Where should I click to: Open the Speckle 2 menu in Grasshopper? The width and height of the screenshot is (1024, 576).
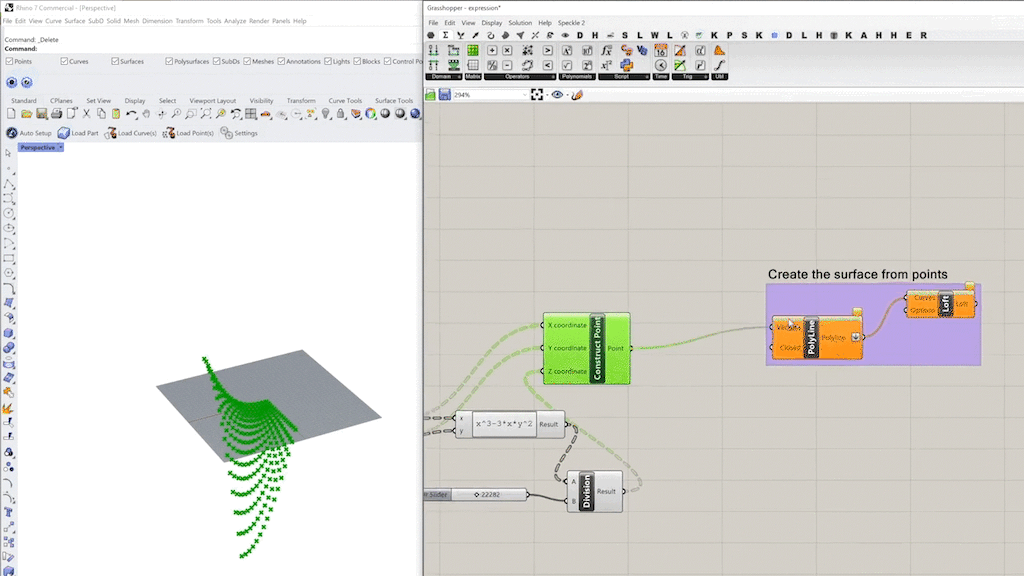[571, 23]
